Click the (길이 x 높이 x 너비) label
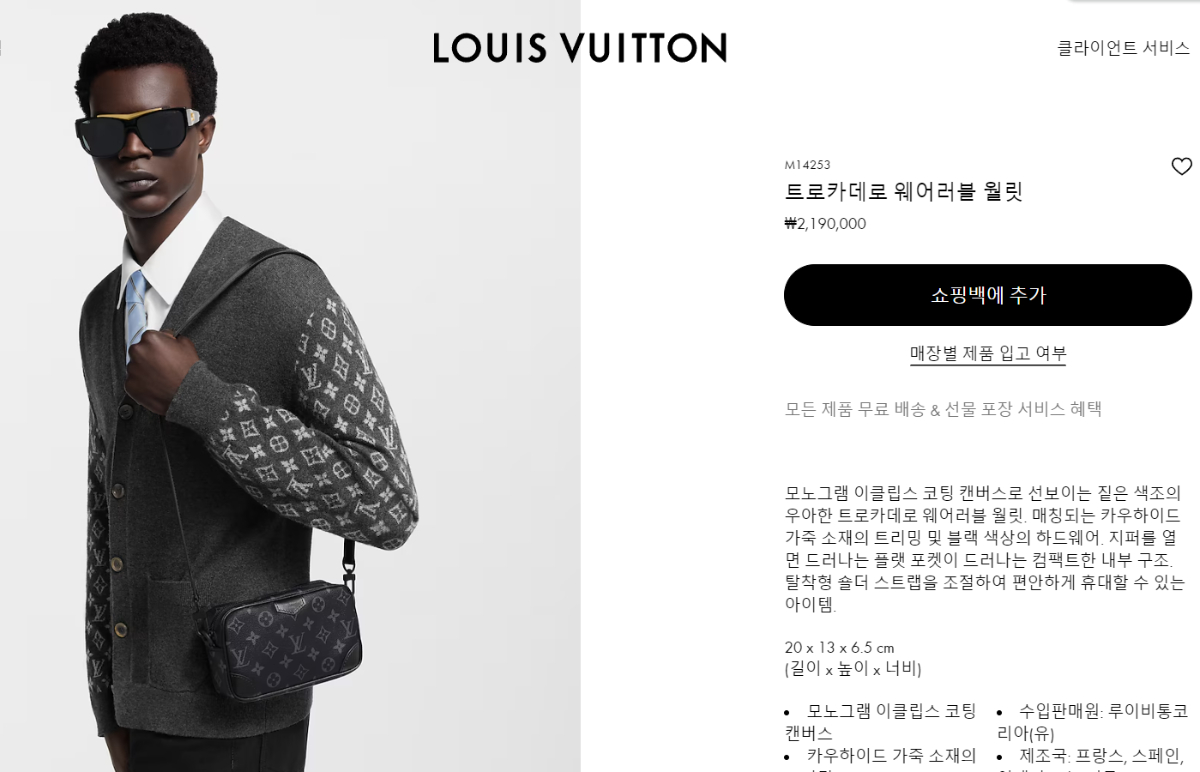Viewport: 1200px width, 772px height. tap(853, 669)
